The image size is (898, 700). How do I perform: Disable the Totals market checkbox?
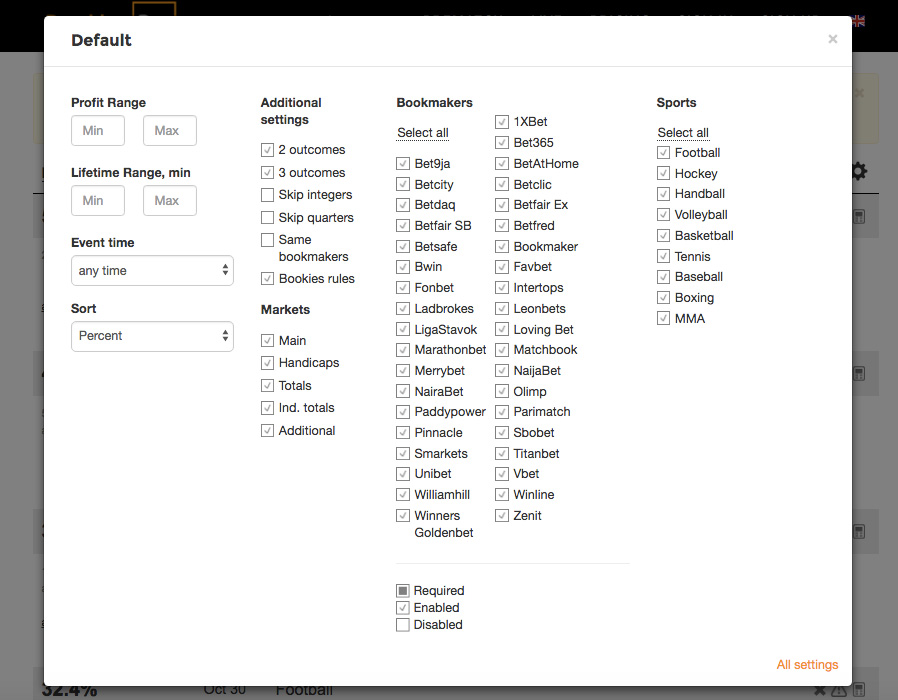(267, 386)
